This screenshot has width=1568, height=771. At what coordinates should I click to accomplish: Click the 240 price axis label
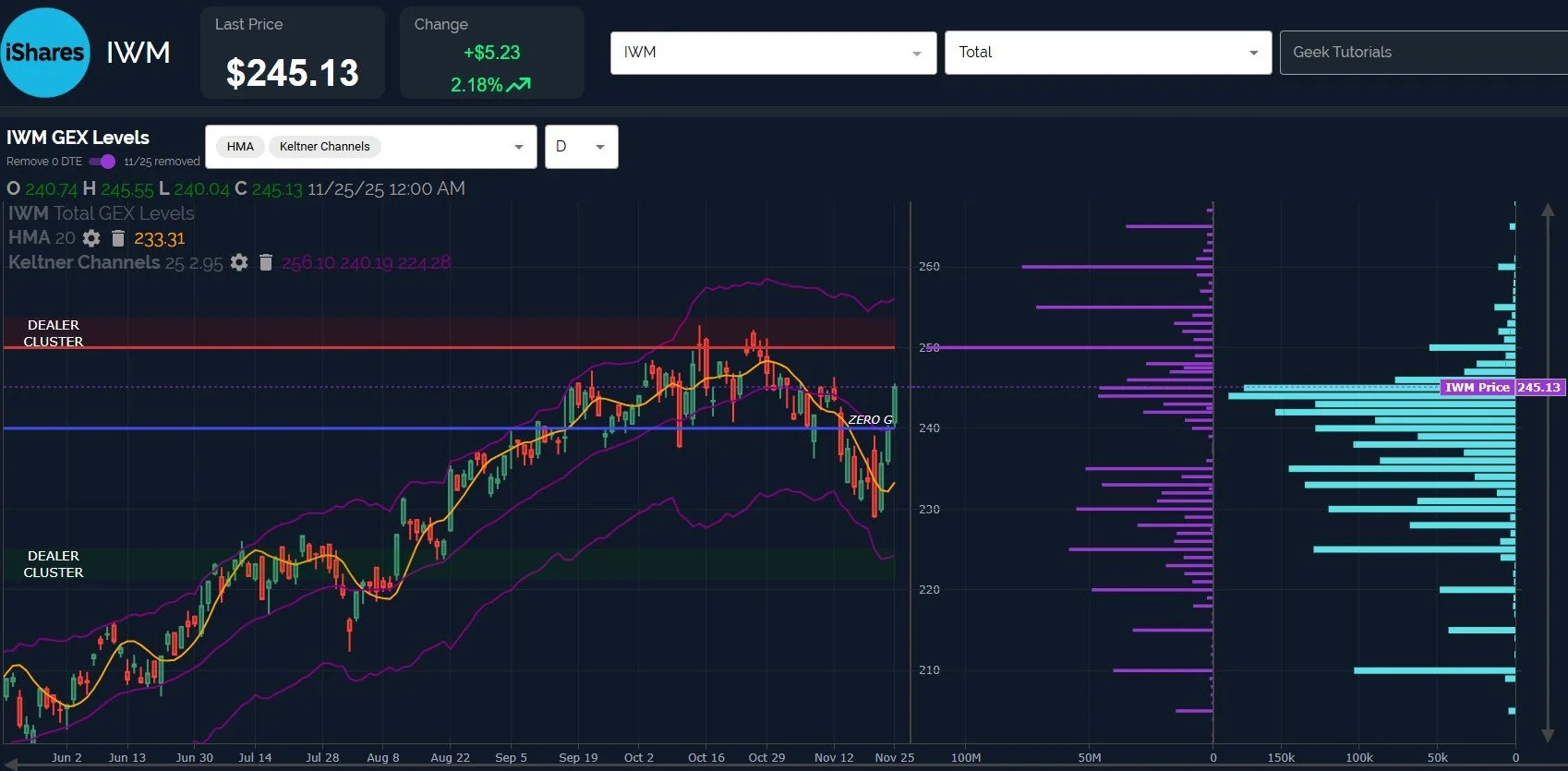(929, 428)
